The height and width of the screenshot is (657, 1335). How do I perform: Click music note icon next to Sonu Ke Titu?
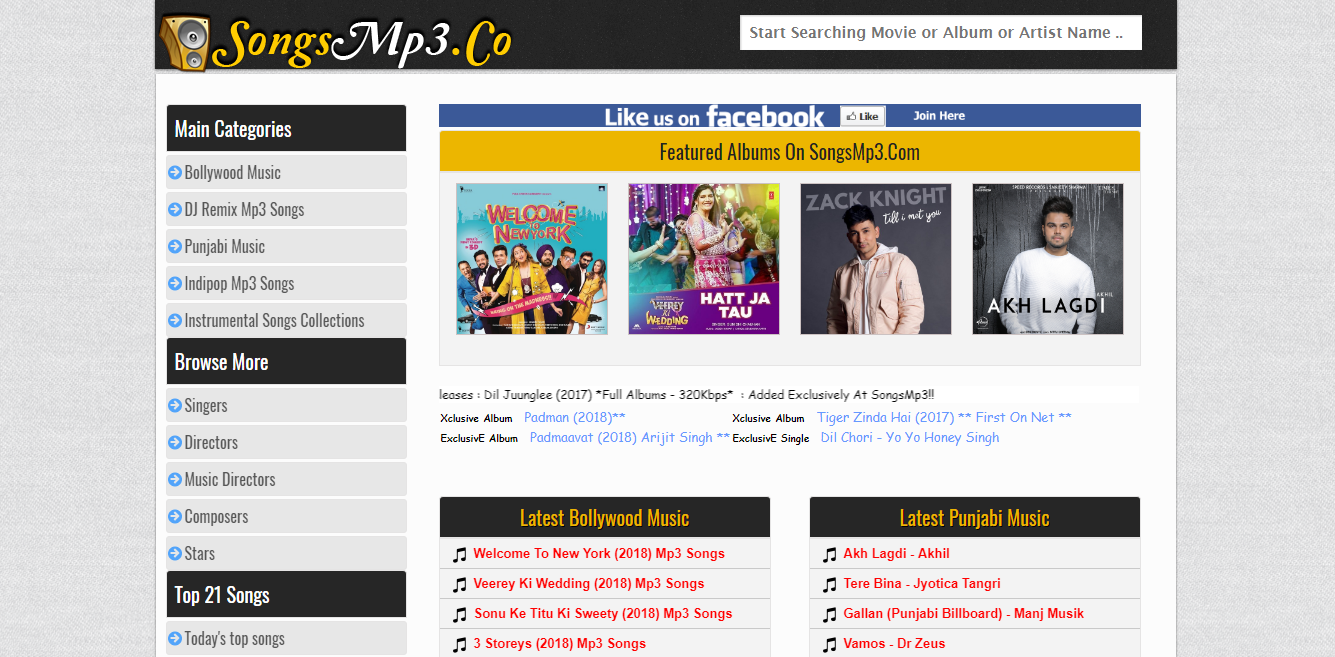tap(460, 614)
